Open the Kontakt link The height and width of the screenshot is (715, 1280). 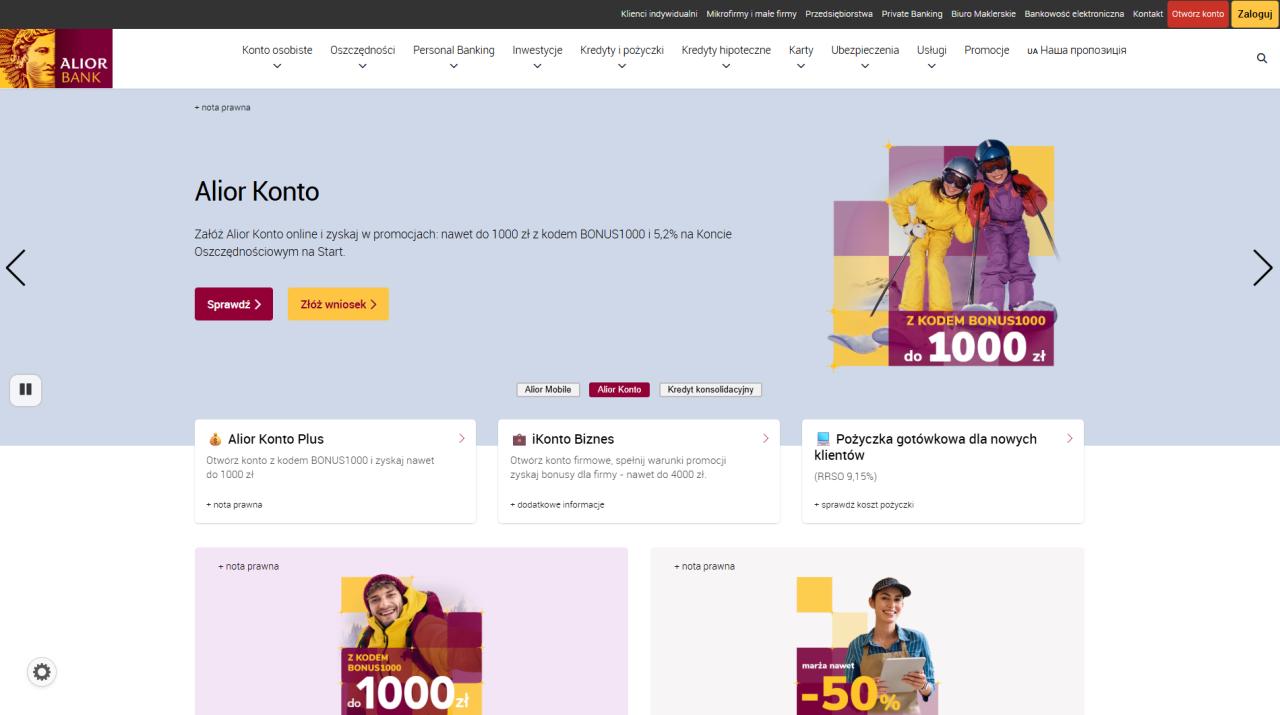coord(1148,14)
